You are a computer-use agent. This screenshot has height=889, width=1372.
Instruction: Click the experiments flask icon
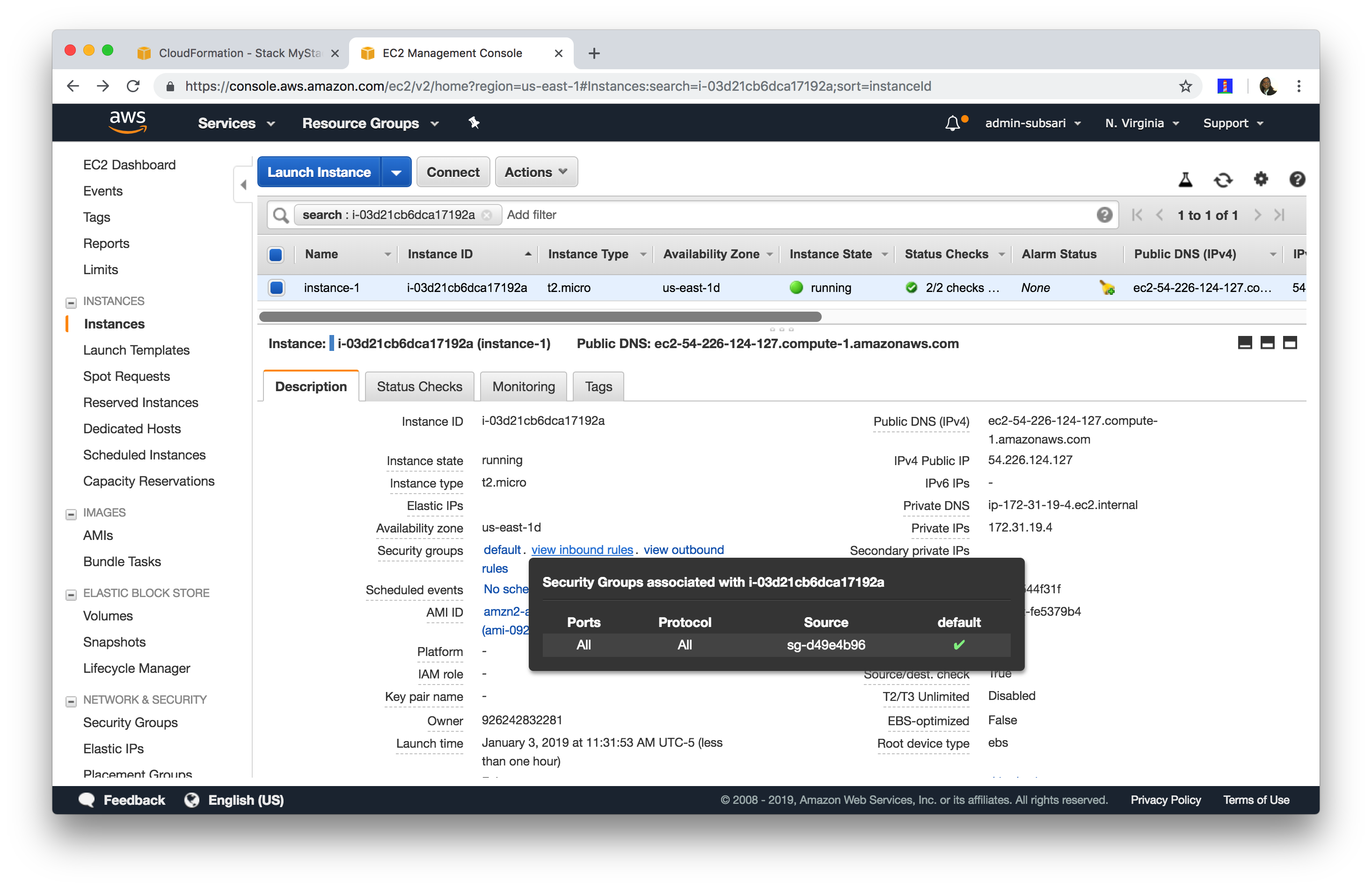tap(1185, 180)
